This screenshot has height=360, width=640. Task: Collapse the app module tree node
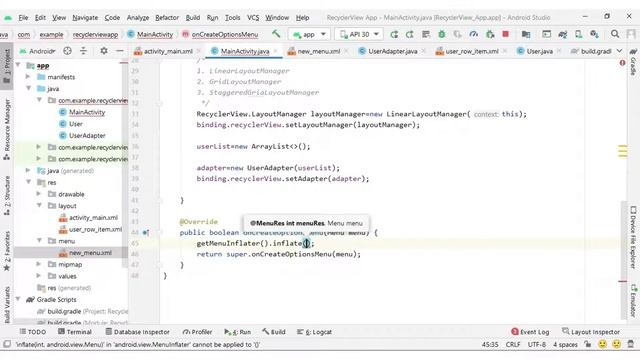[18, 65]
